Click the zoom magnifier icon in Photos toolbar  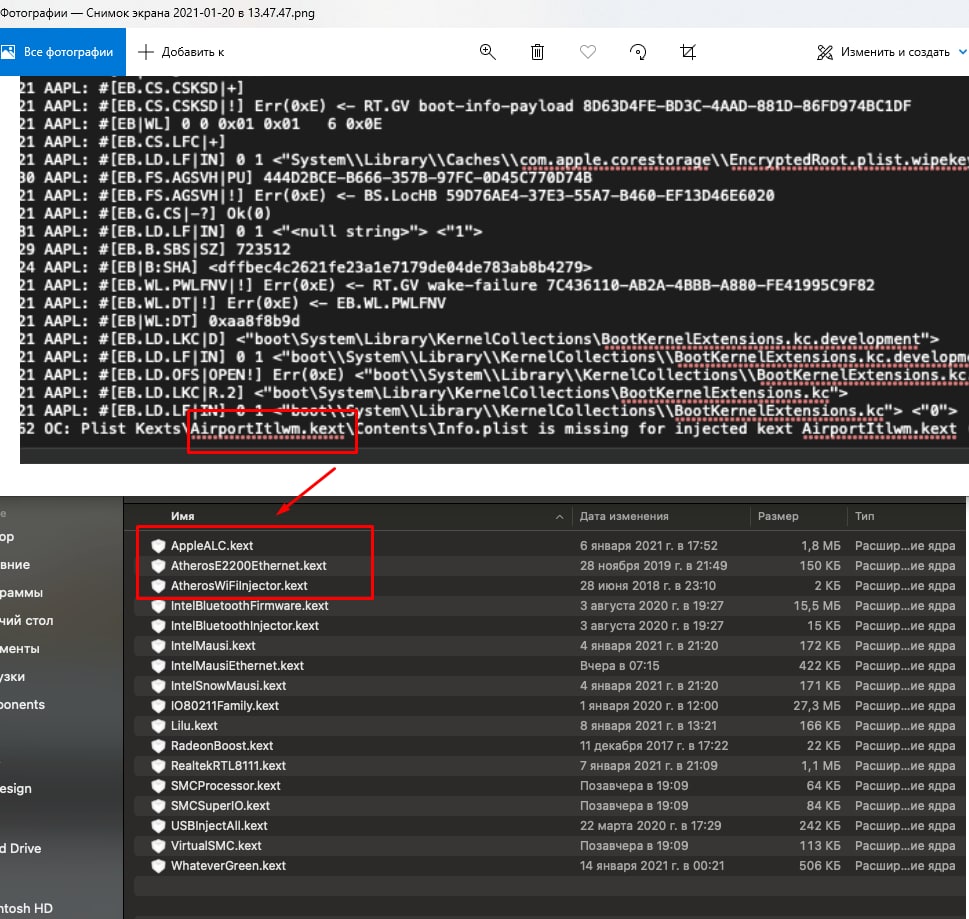coord(488,52)
